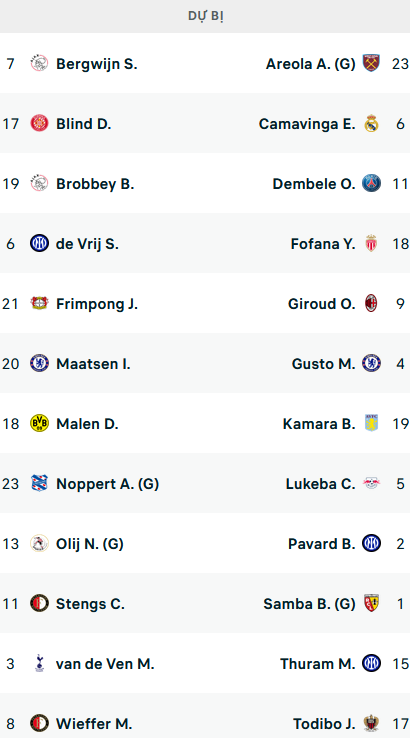Select substitute Gusto M.
The image size is (410, 738).
323,364
